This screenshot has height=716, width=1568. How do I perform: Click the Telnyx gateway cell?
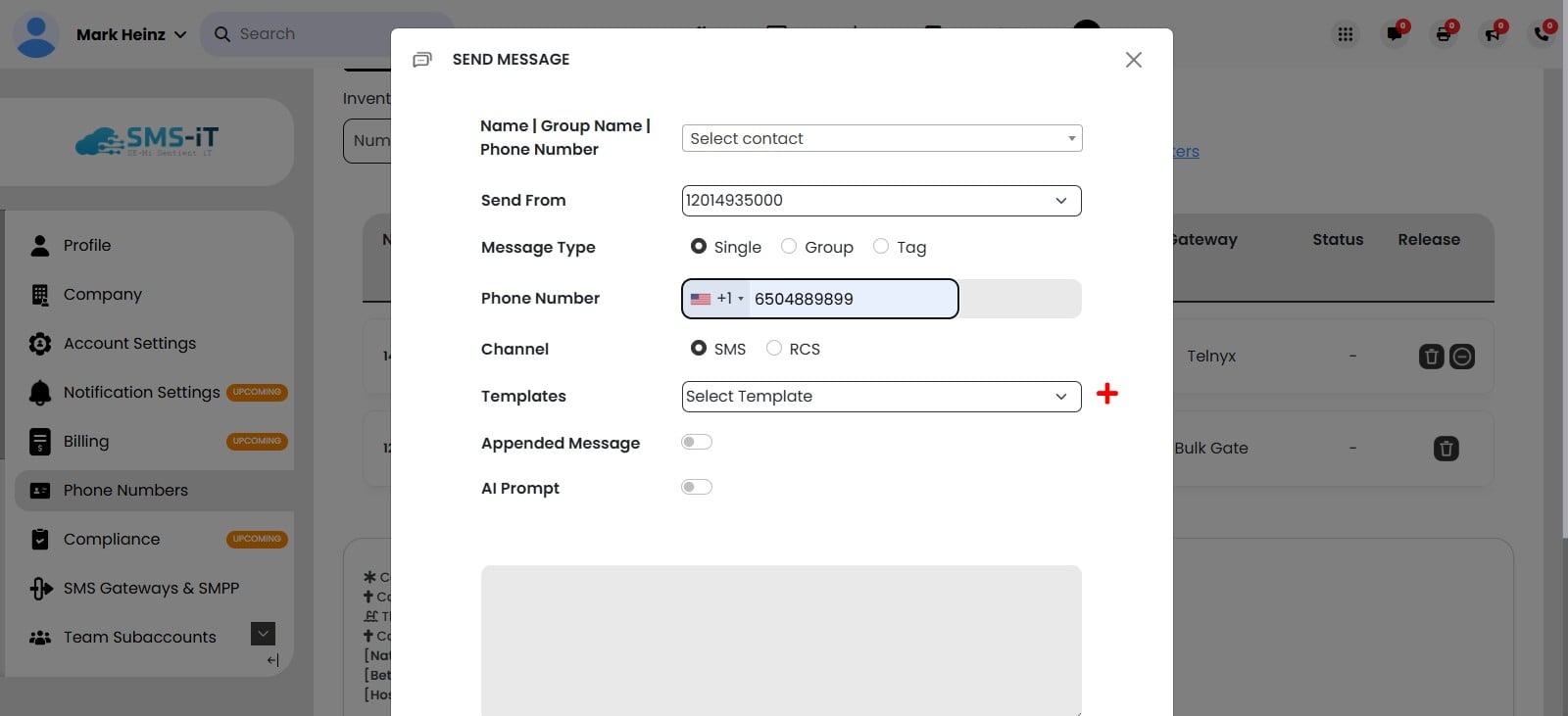point(1211,357)
